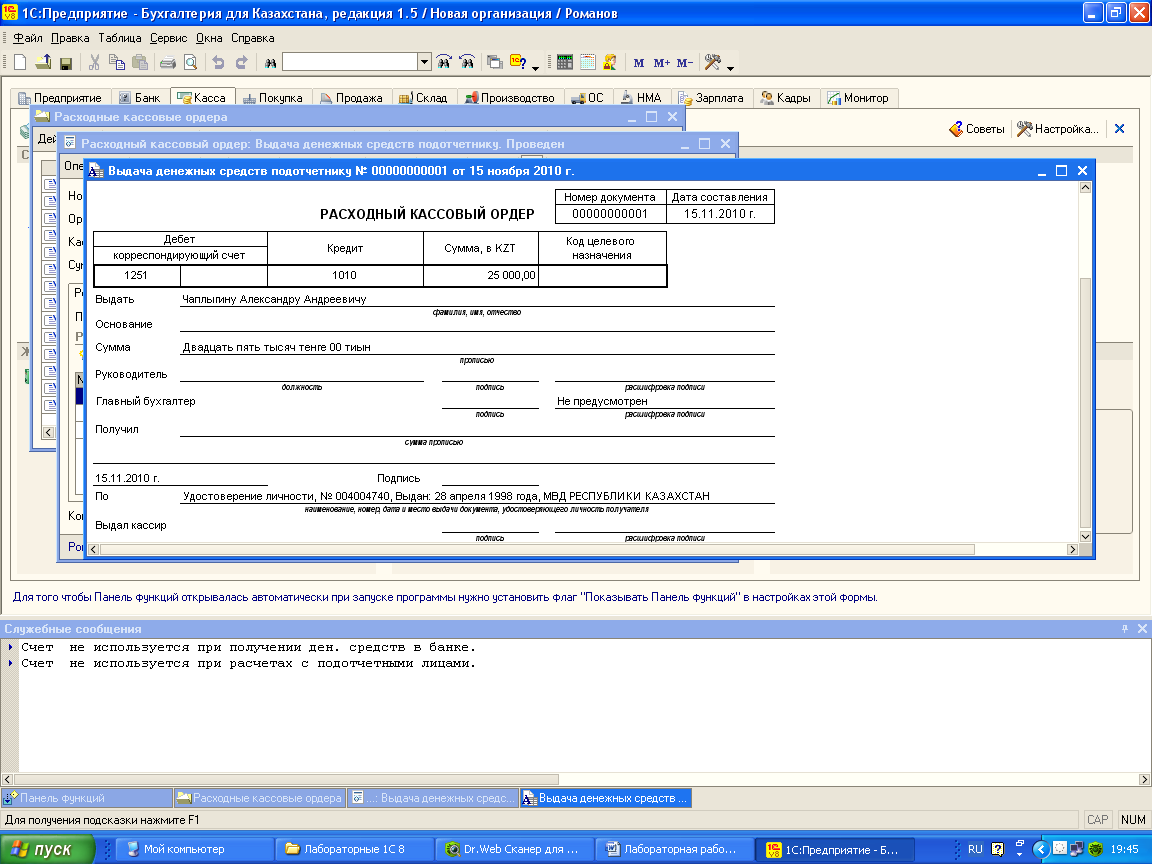Open Мой компьютер from taskbar
1152x864 pixels.
[x=195, y=849]
